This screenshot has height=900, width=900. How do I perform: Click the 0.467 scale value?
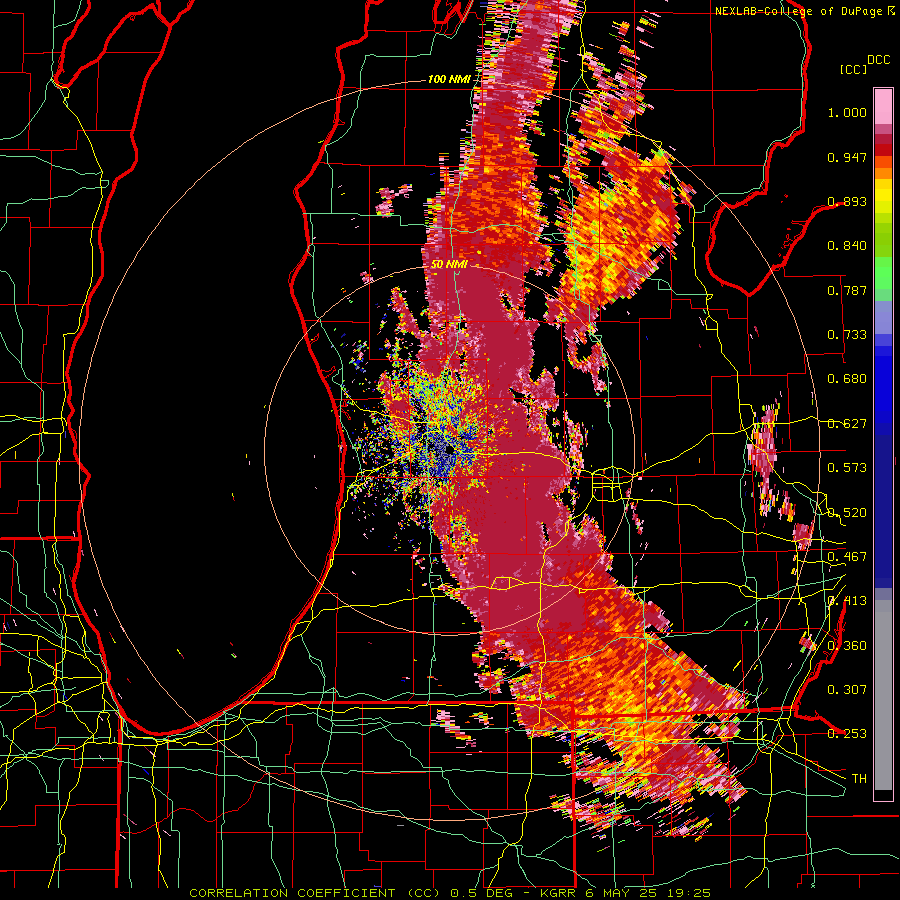click(847, 557)
